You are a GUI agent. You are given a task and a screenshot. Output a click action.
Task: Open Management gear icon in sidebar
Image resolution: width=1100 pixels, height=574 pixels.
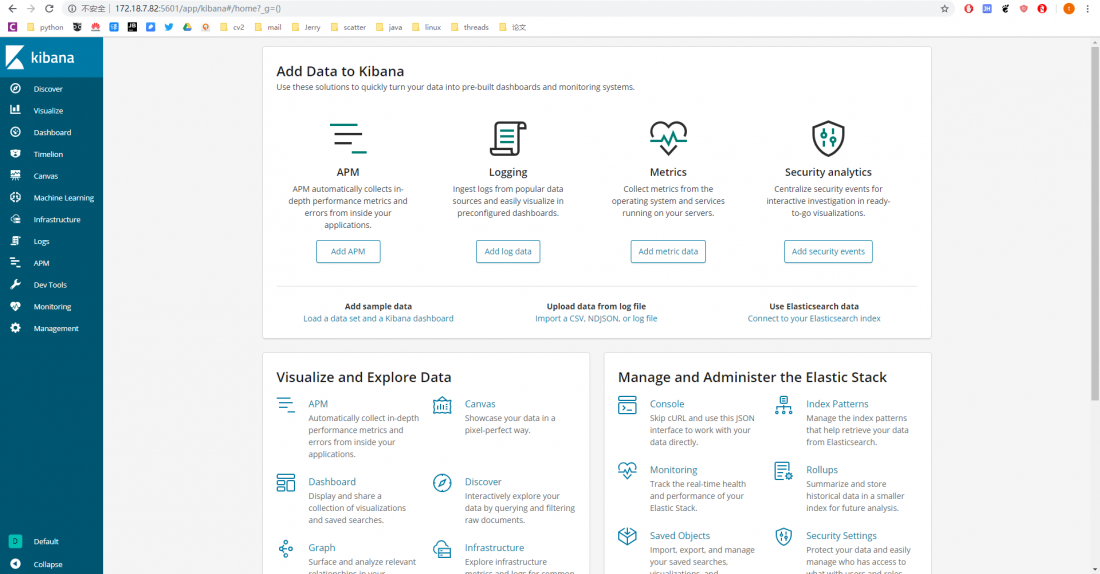[x=15, y=328]
